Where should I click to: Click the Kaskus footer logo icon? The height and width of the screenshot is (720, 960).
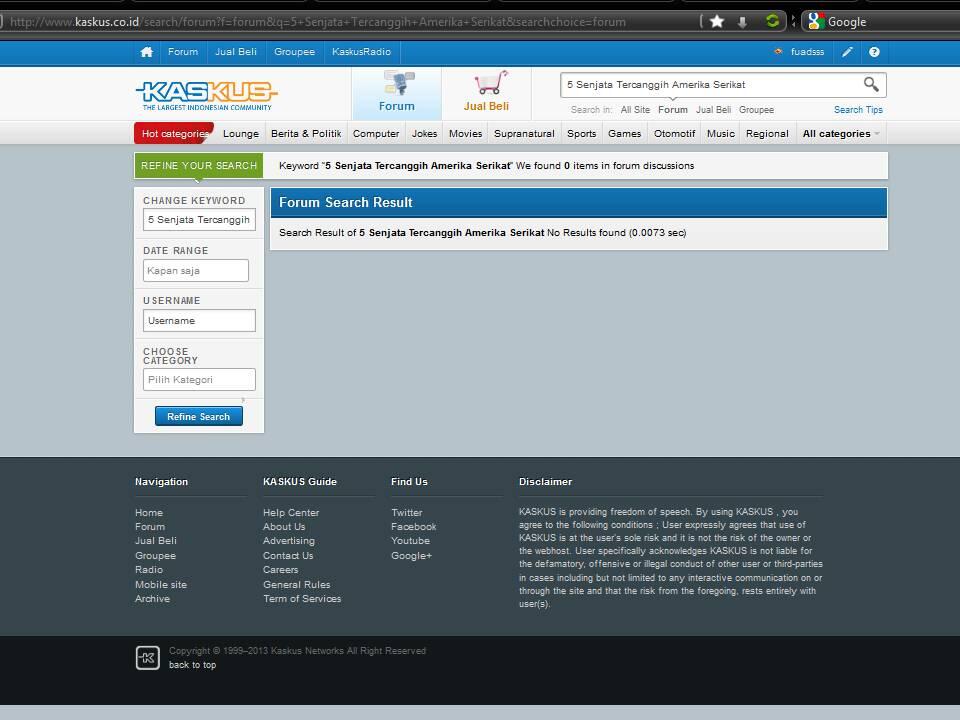pyautogui.click(x=148, y=658)
